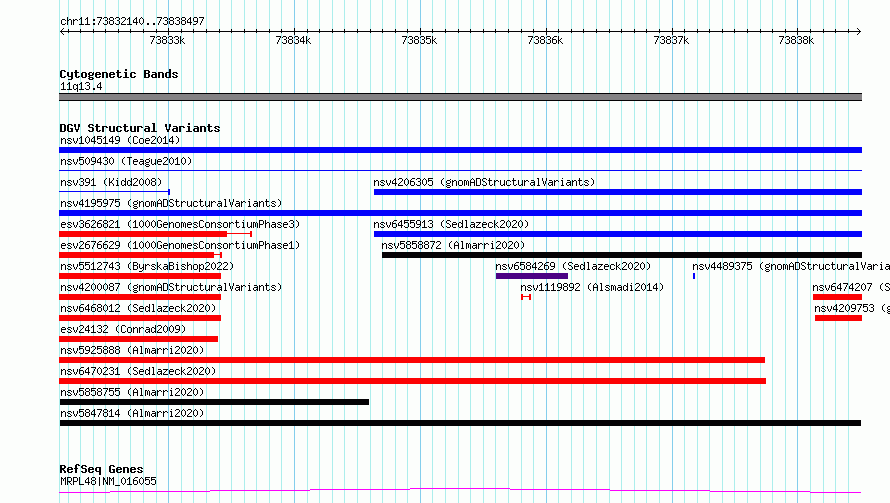
Task: Click the small red marker under nsv1119892
Action: click(x=526, y=297)
